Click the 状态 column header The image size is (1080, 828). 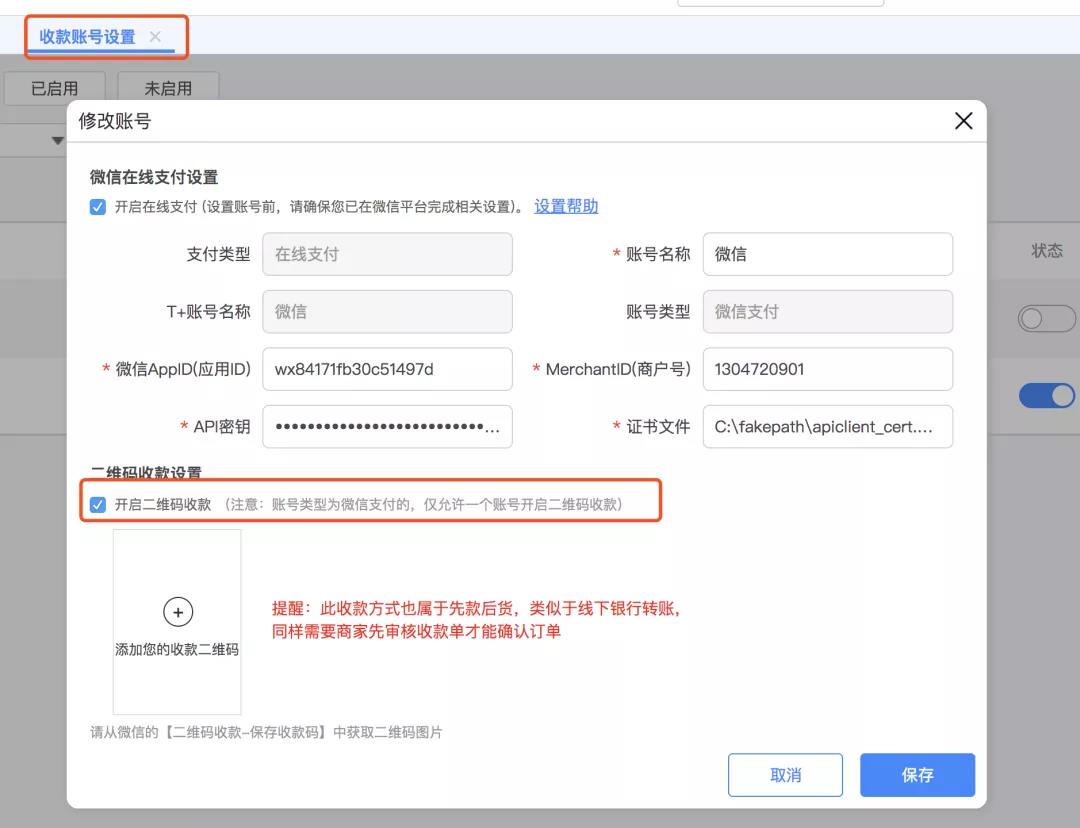coord(1047,251)
